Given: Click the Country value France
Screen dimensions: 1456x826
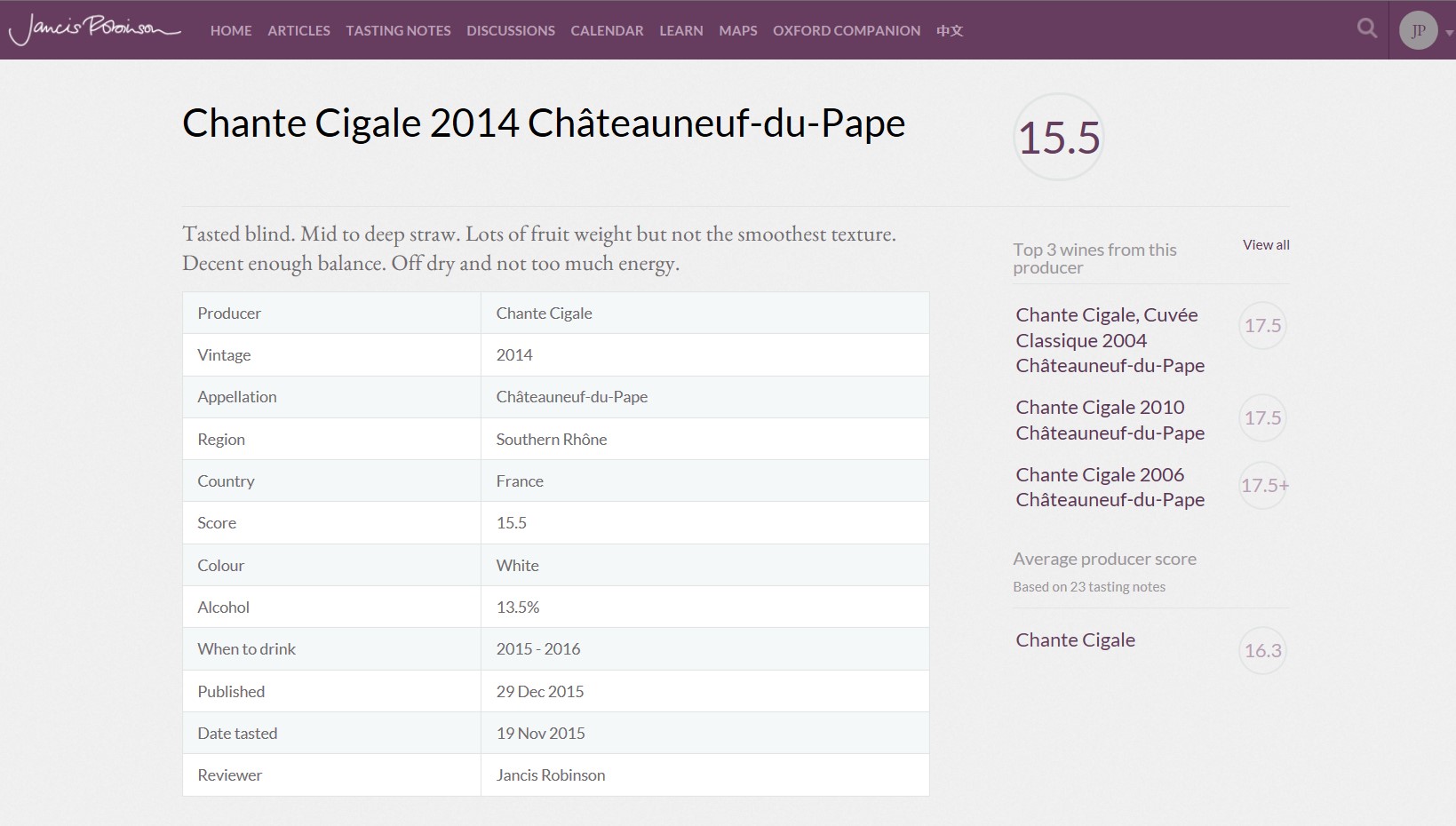Looking at the screenshot, I should pos(520,481).
